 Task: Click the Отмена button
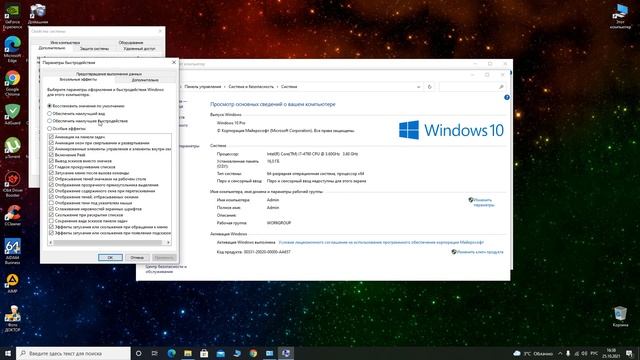pyautogui.click(x=137, y=258)
